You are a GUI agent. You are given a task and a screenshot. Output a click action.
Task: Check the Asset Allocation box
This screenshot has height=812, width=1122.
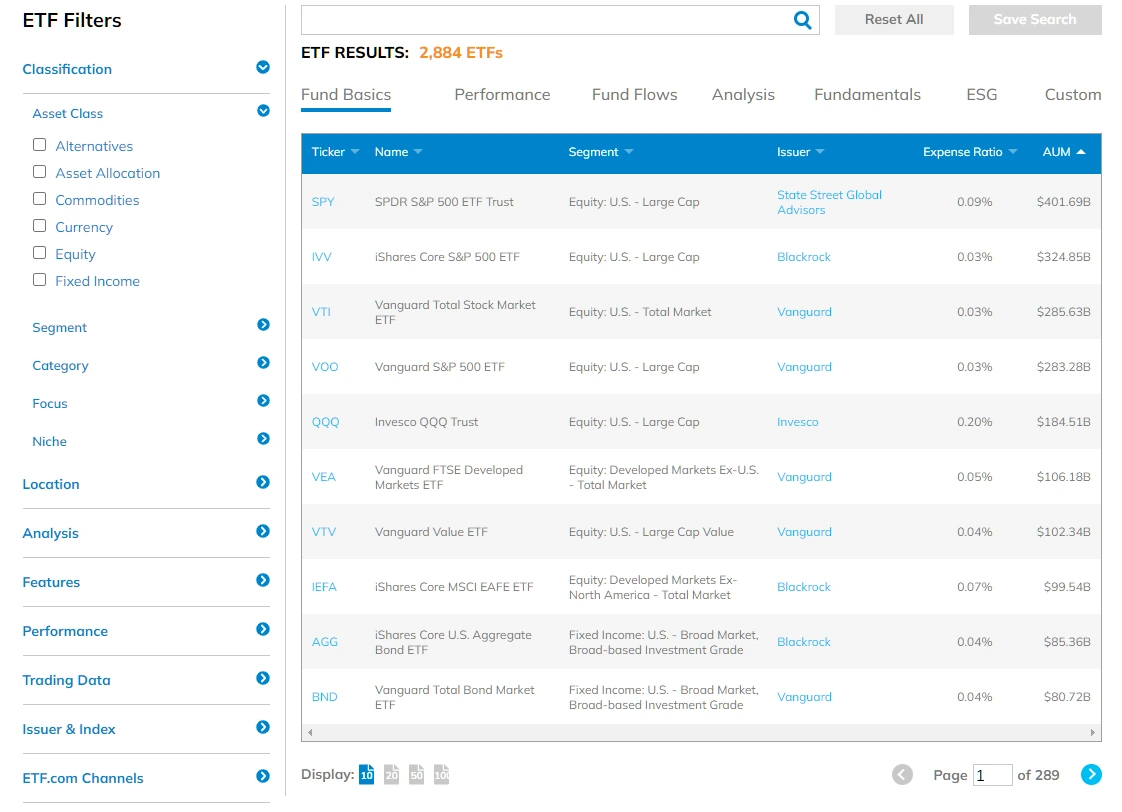(39, 172)
